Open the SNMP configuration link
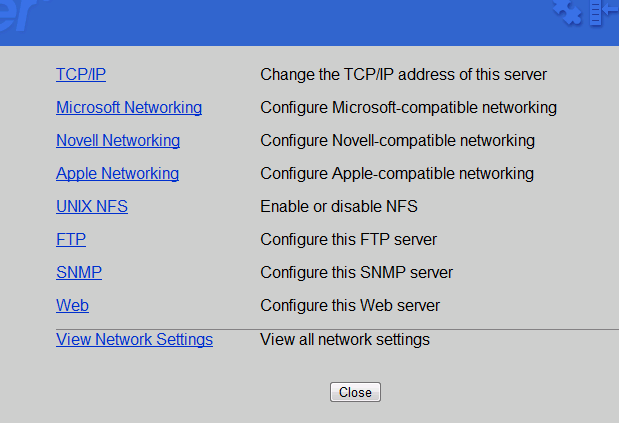Image resolution: width=619 pixels, height=423 pixels. tap(79, 272)
